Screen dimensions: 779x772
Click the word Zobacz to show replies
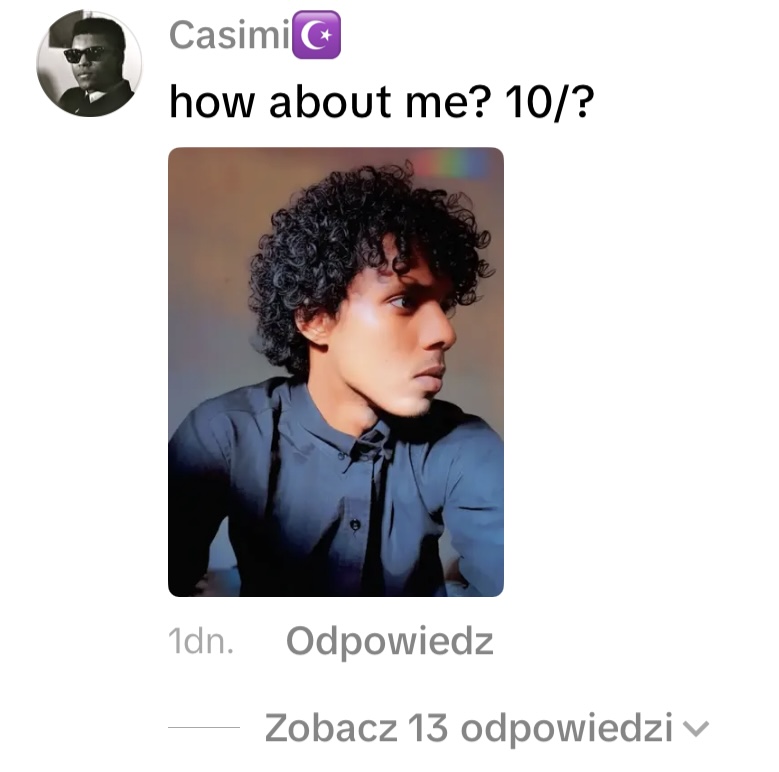pos(331,729)
